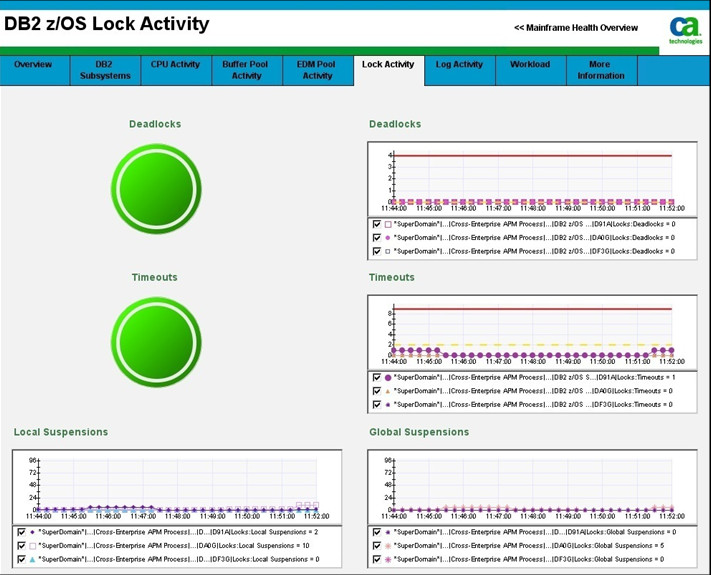Select legend text DA0G Locks:Deadlocks = 0
The height and width of the screenshot is (575, 711).
click(x=534, y=238)
